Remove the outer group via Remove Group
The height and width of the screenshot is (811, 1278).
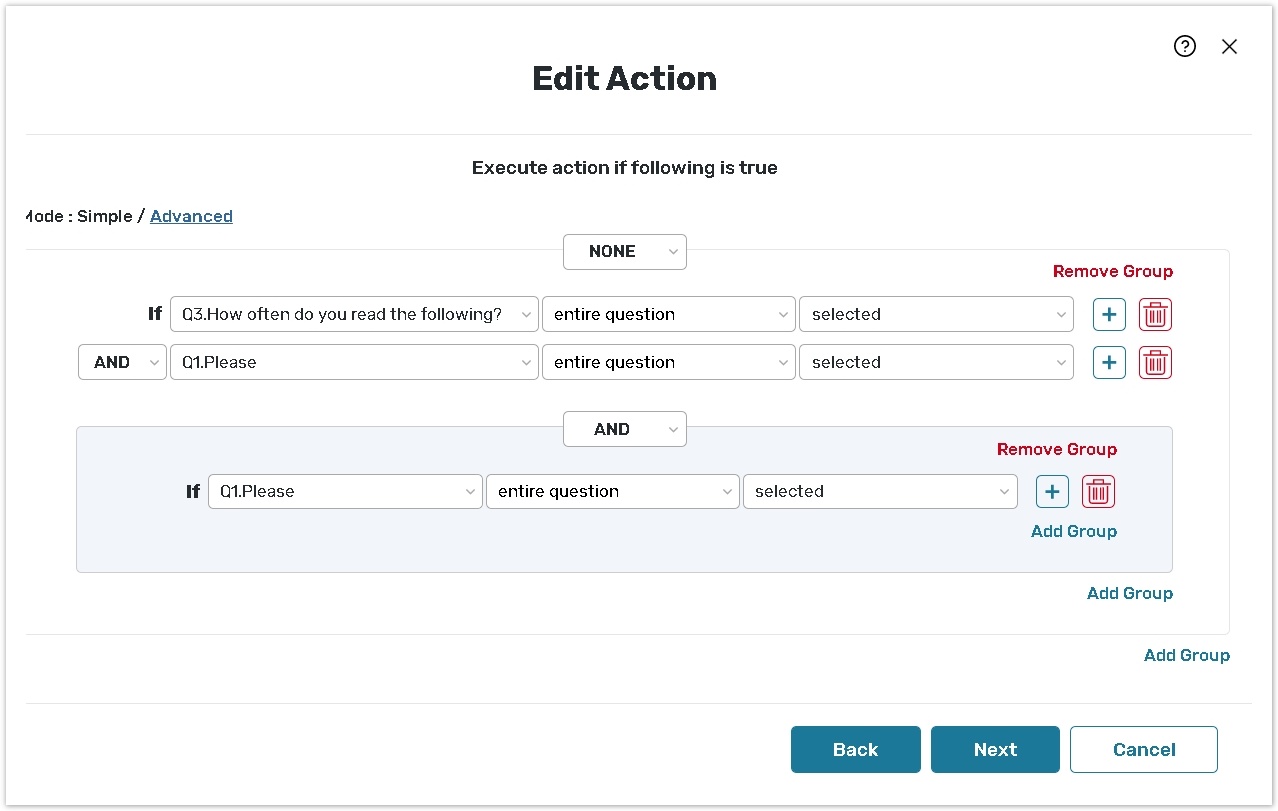tap(1112, 271)
